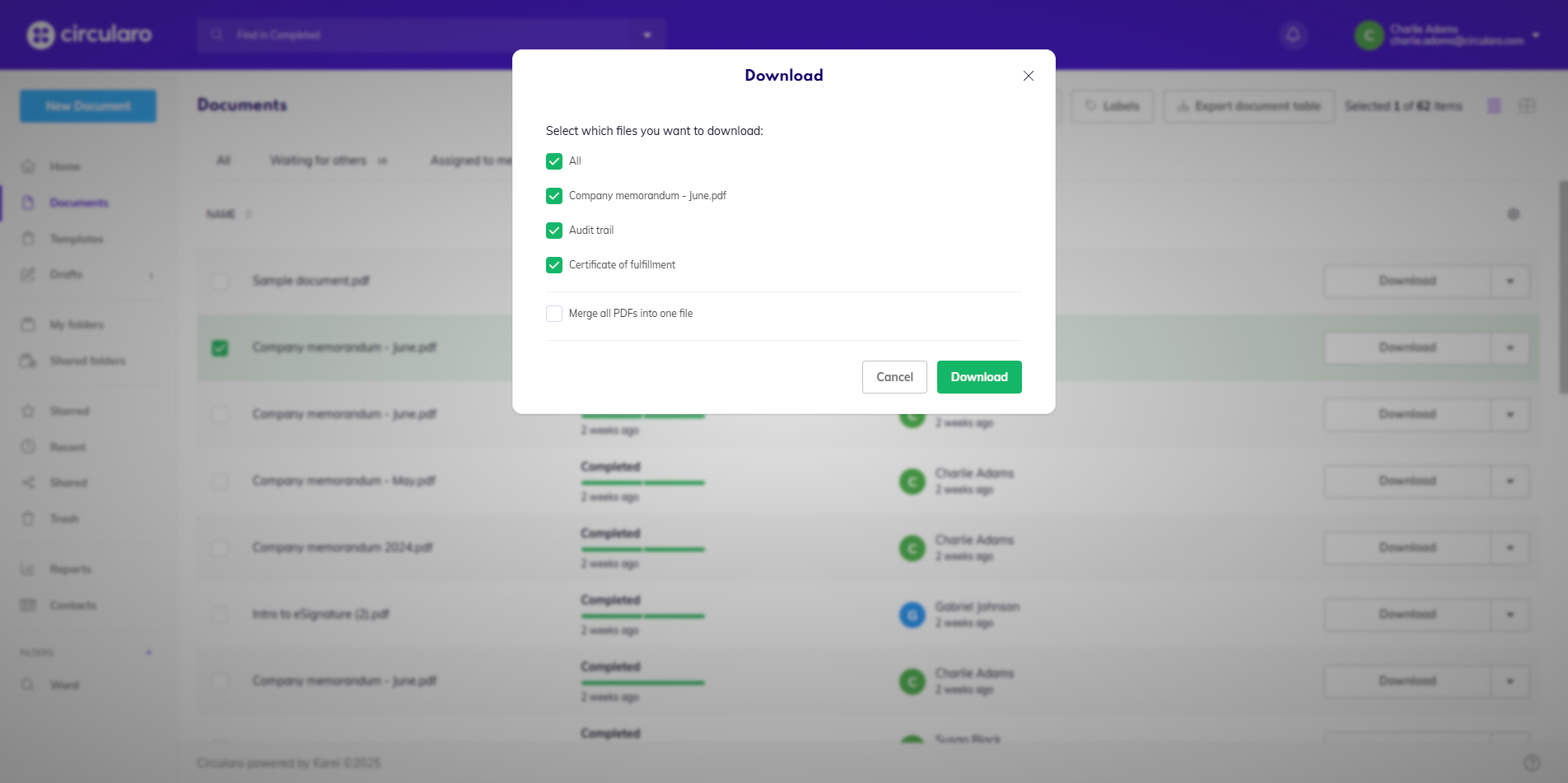The width and height of the screenshot is (1568, 783).
Task: Select the Waiting for others tab
Action: click(318, 161)
